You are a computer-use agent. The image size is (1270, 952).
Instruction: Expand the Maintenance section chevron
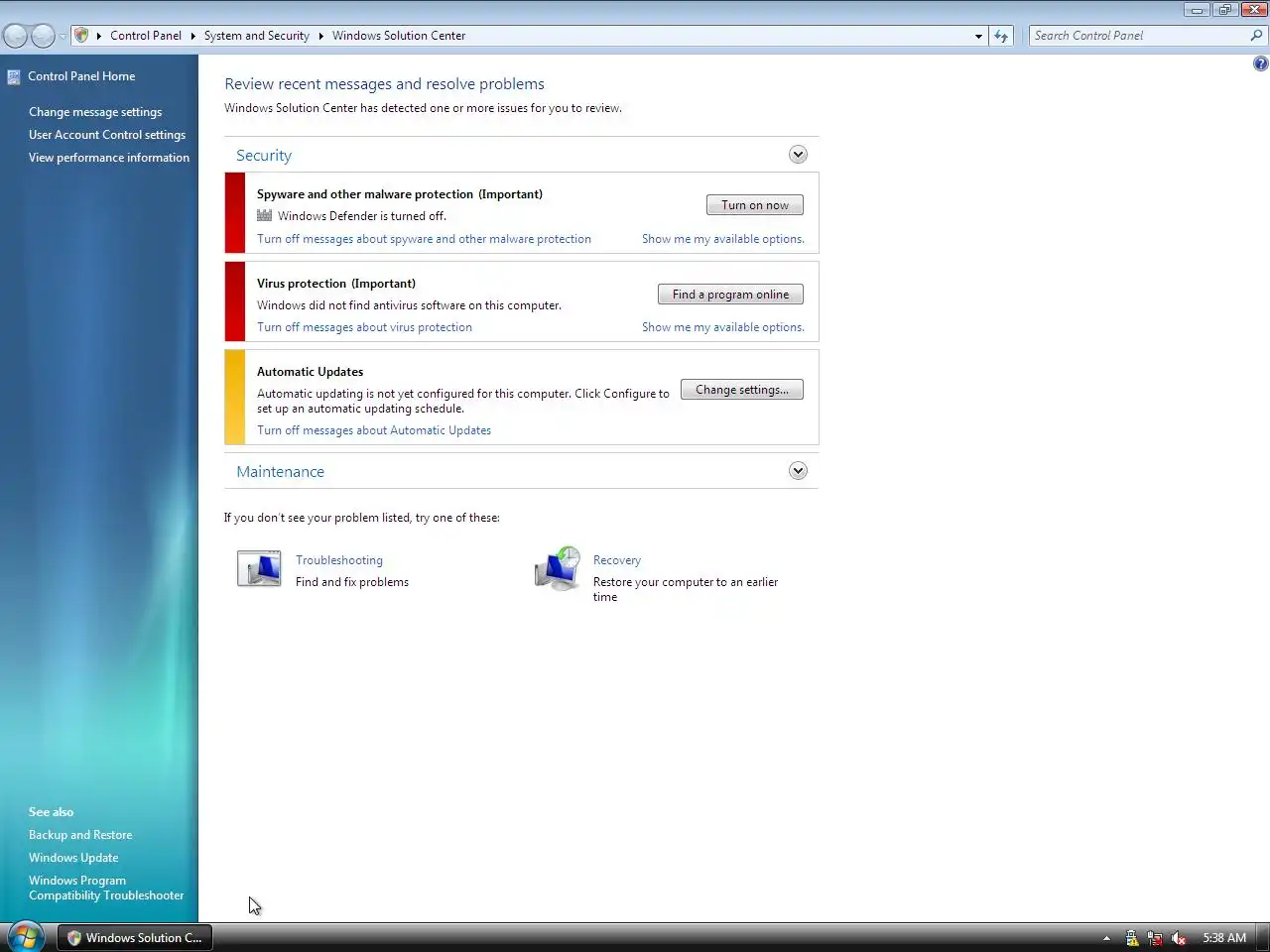(x=798, y=471)
